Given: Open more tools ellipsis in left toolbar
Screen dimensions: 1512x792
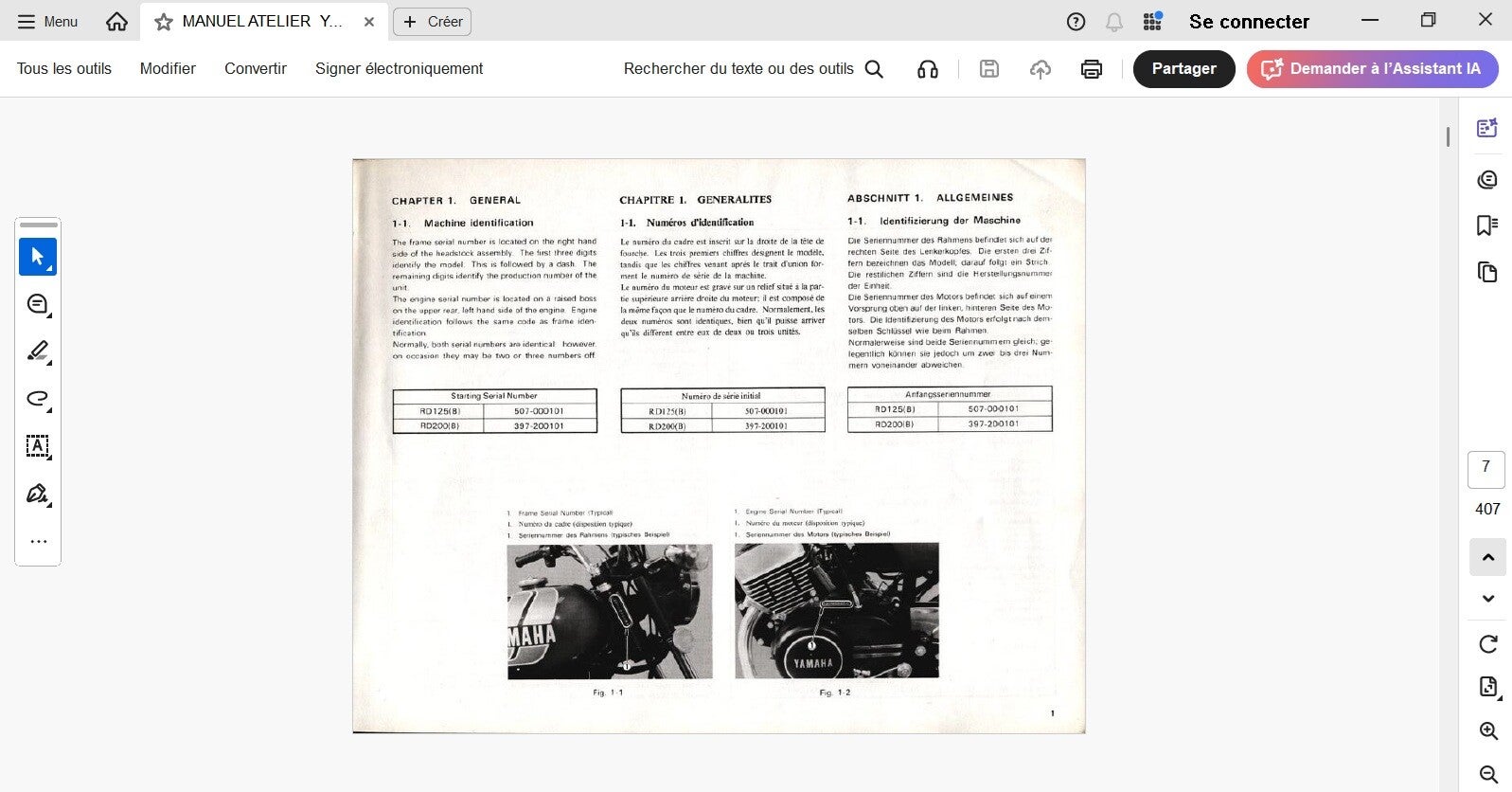Looking at the screenshot, I should [38, 542].
